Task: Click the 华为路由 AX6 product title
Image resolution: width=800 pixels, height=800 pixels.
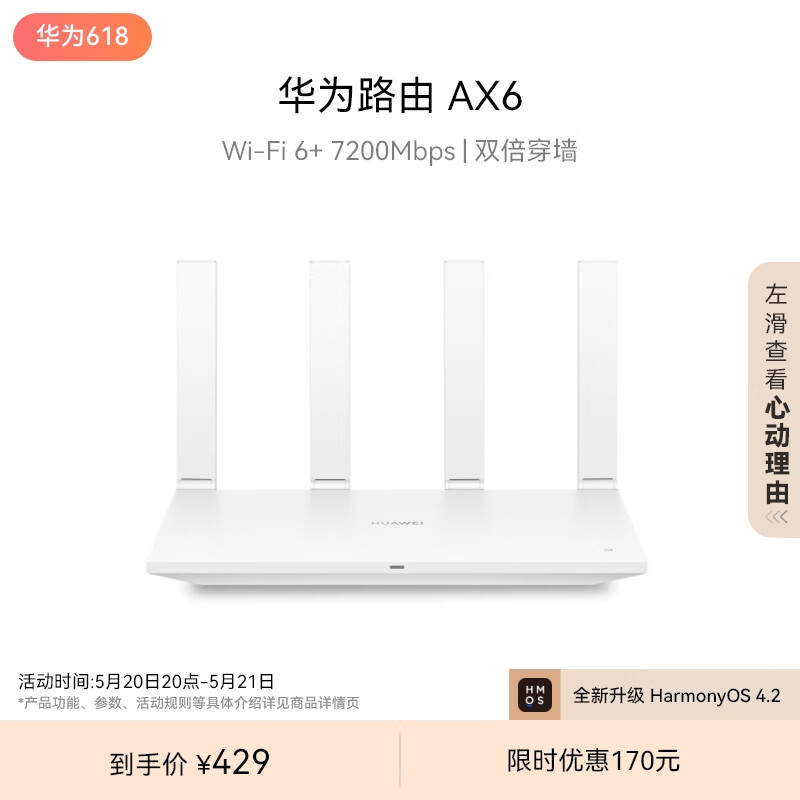Action: pos(401,95)
